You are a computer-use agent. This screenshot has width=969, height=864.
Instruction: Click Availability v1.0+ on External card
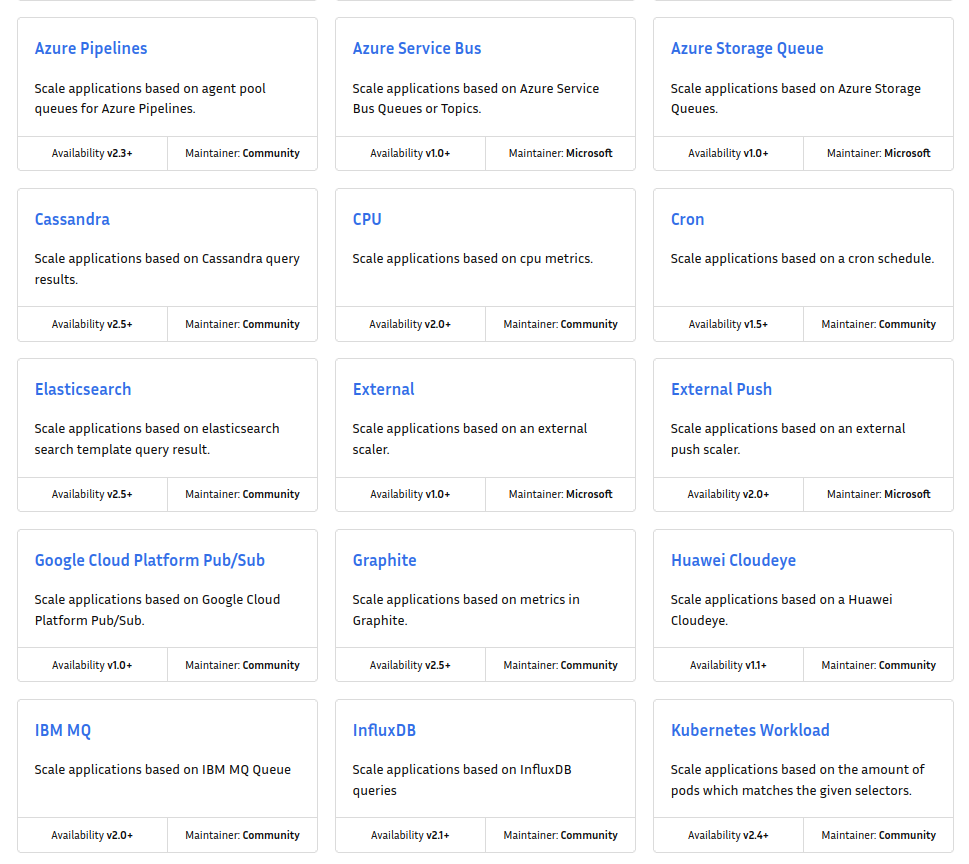click(410, 494)
